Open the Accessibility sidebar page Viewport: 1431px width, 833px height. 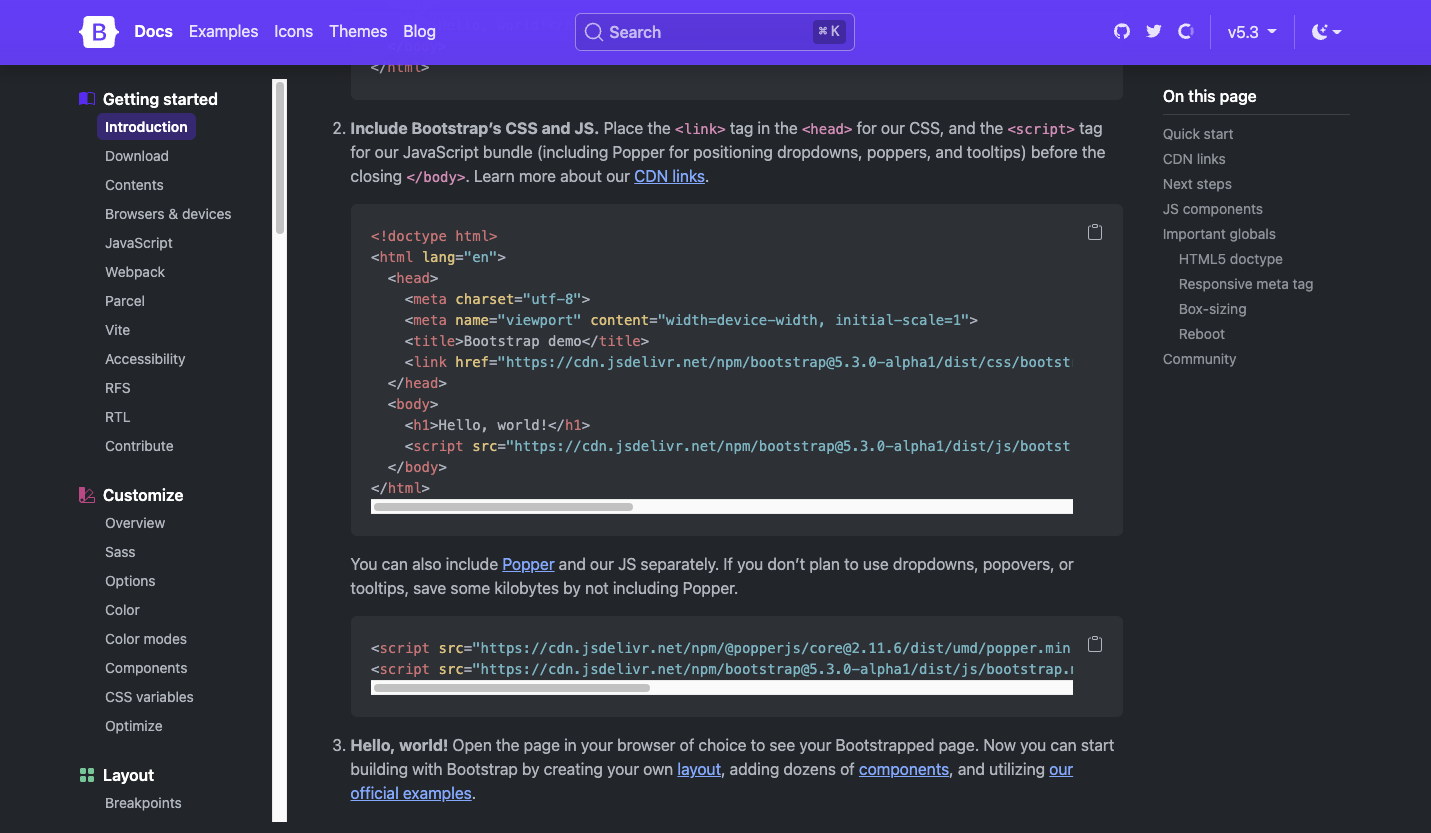pos(145,359)
